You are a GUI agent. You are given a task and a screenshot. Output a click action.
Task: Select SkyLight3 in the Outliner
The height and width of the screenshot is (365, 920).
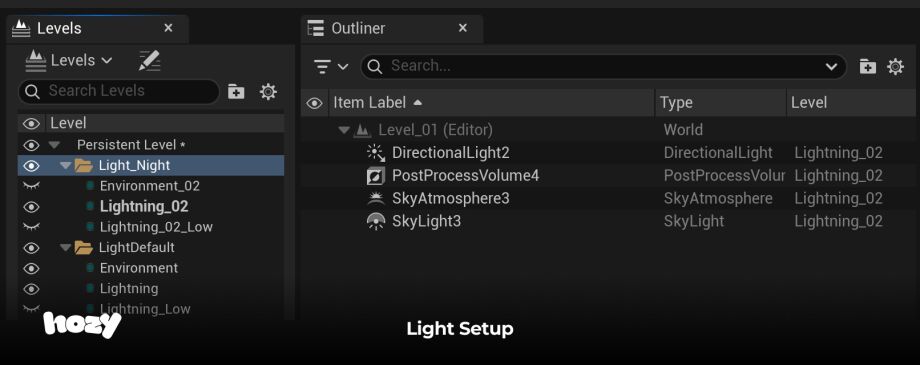coord(427,222)
